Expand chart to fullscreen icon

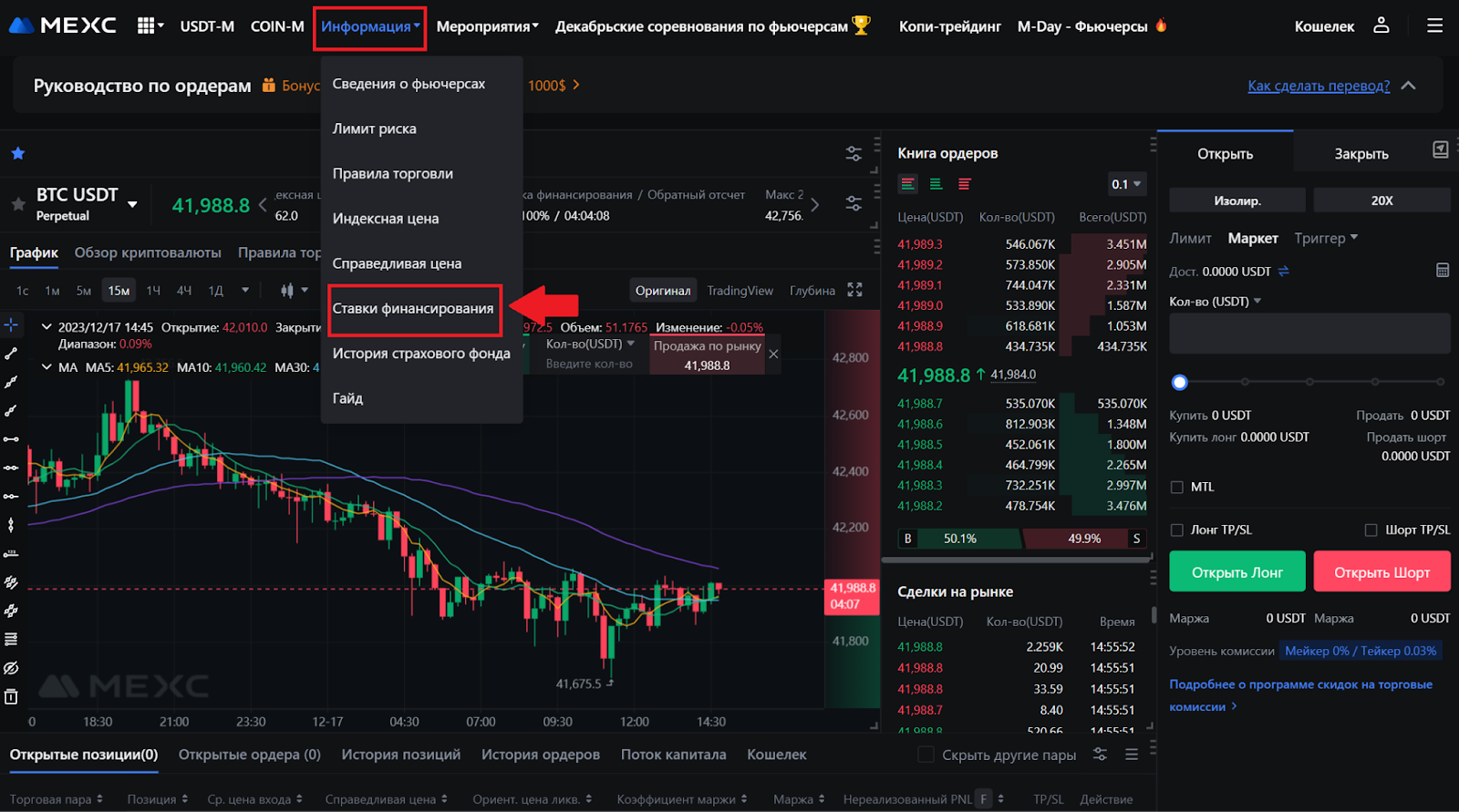[x=854, y=290]
